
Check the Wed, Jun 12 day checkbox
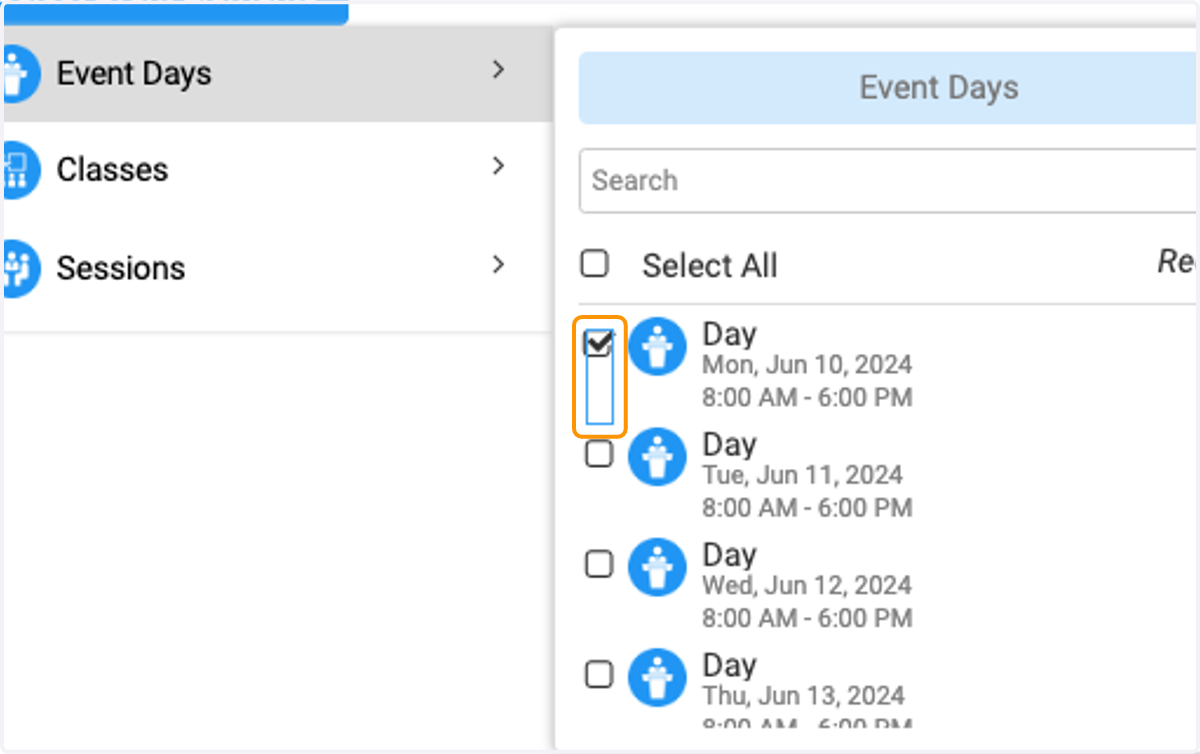(598, 564)
